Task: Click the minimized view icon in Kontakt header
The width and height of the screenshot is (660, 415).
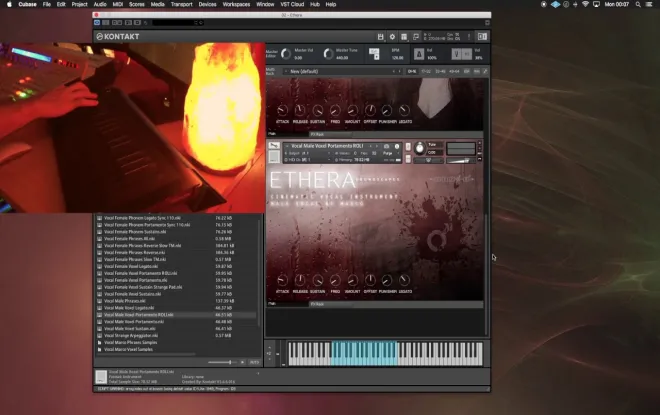Action: tap(416, 37)
